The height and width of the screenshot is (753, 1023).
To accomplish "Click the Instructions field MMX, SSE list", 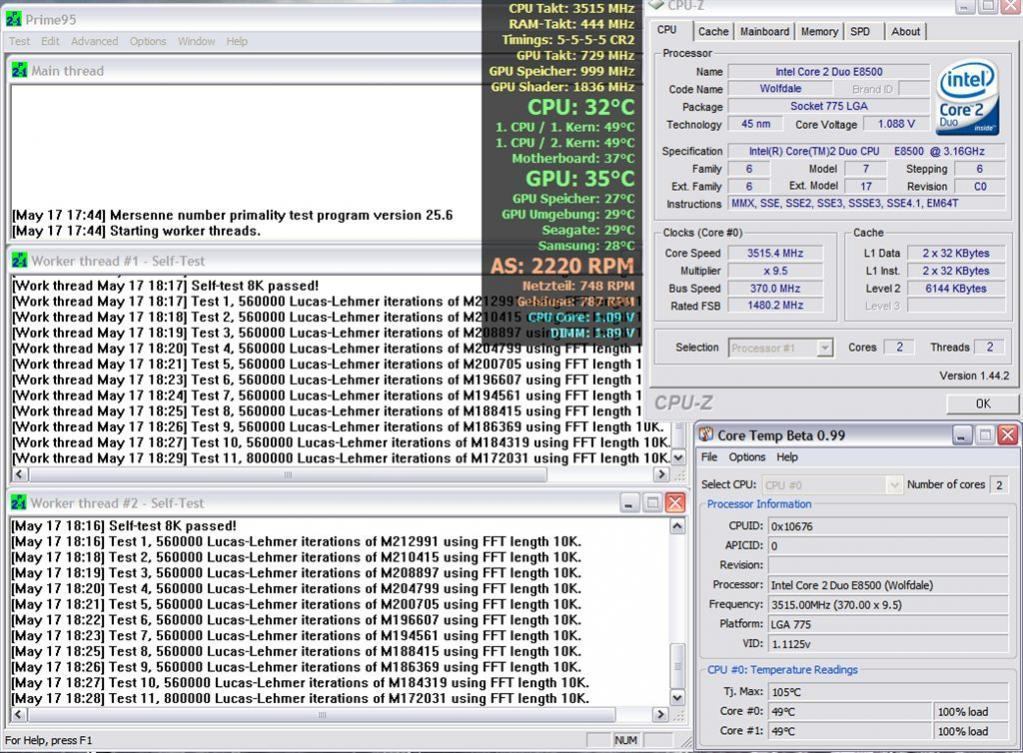I will point(866,204).
